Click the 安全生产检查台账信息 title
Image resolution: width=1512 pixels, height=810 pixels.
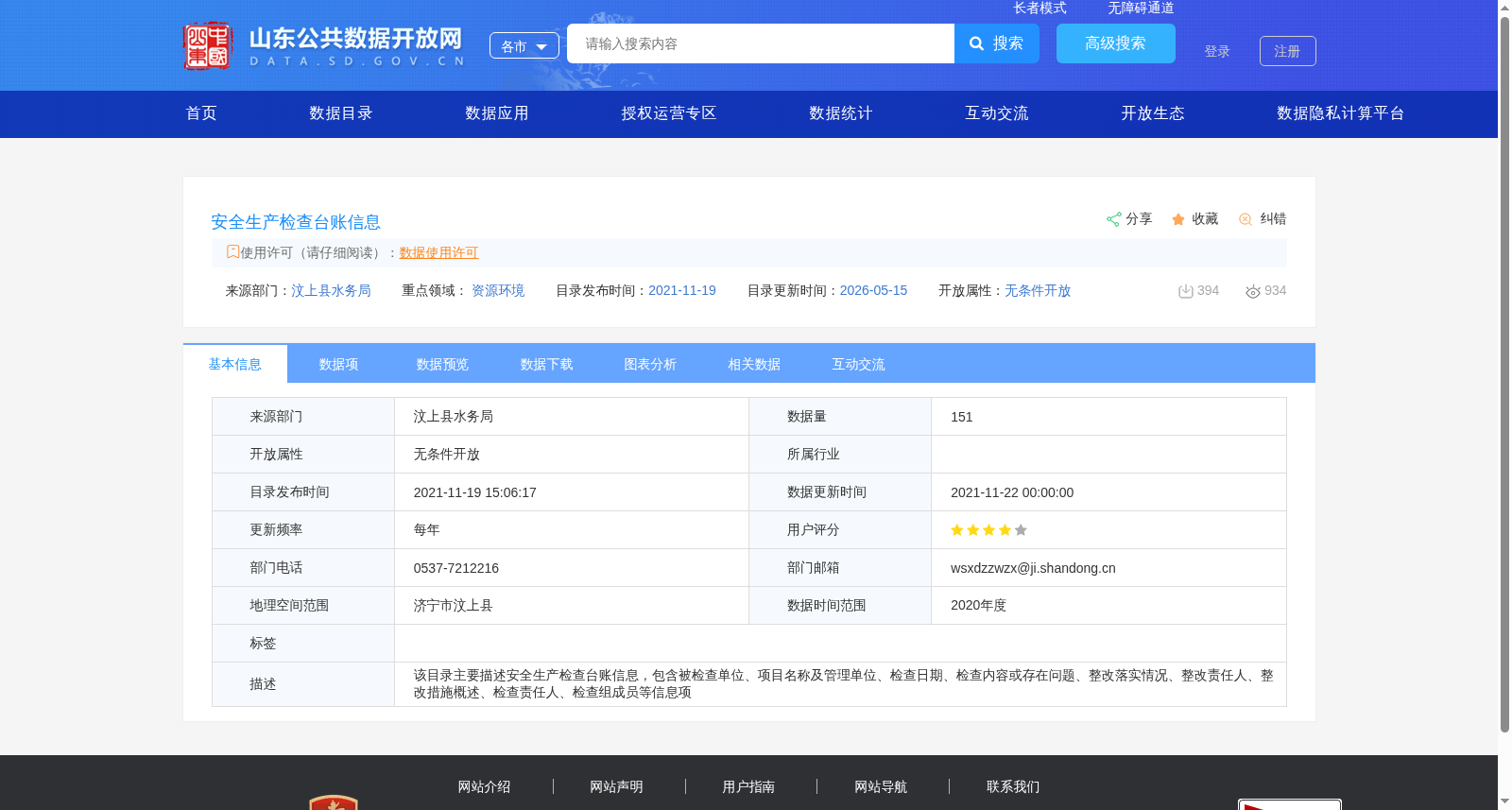[296, 222]
